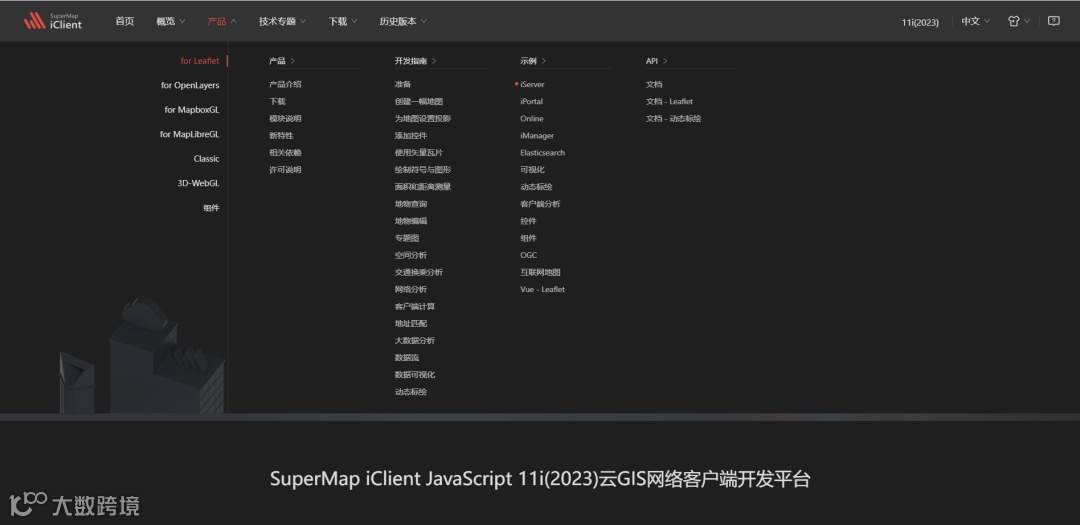The width and height of the screenshot is (1080, 525).
Task: Open the 交通换乘分析 guide
Action: [419, 272]
